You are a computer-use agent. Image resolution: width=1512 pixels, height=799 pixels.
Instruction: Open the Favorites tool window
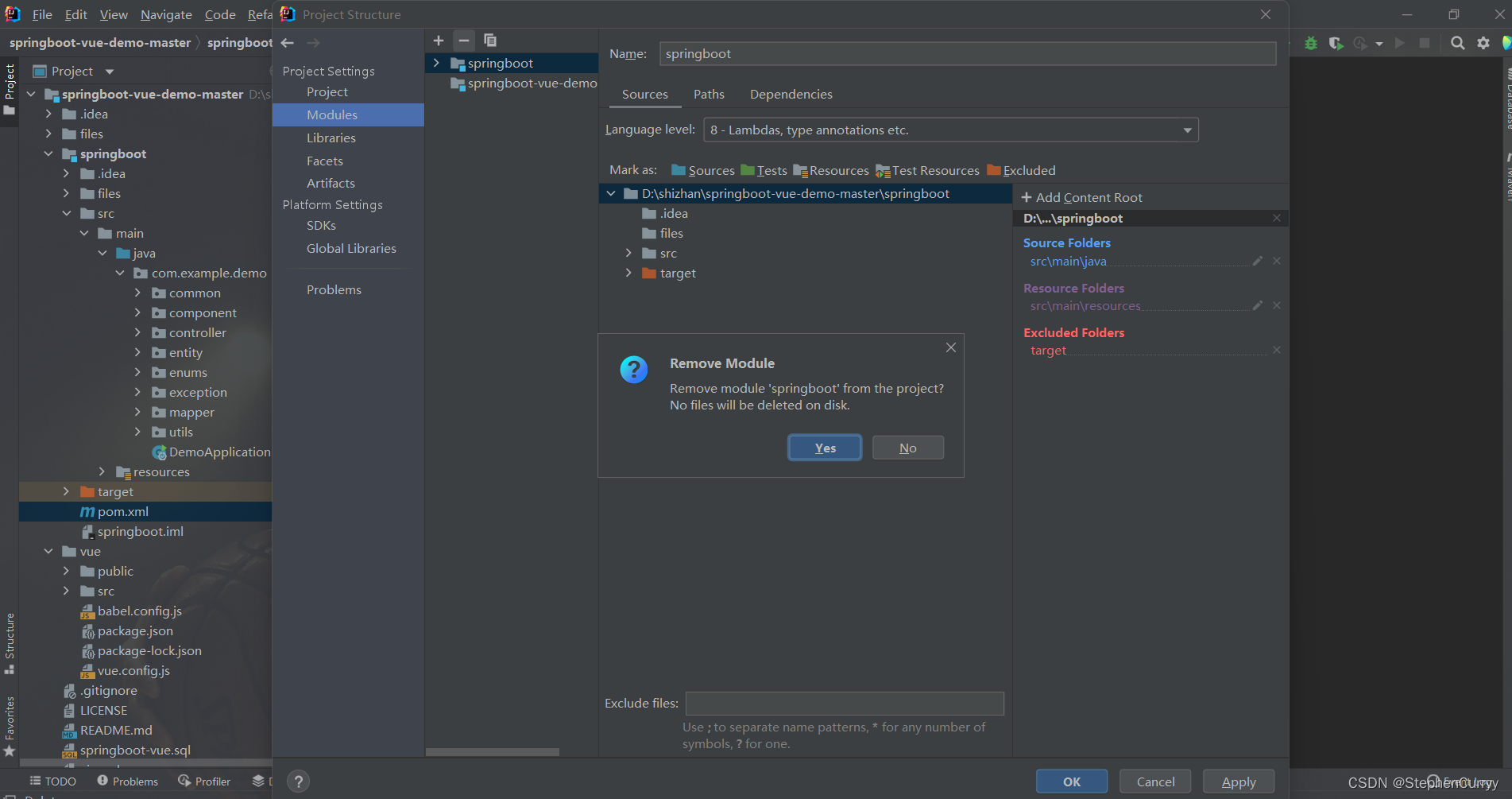coord(10,727)
